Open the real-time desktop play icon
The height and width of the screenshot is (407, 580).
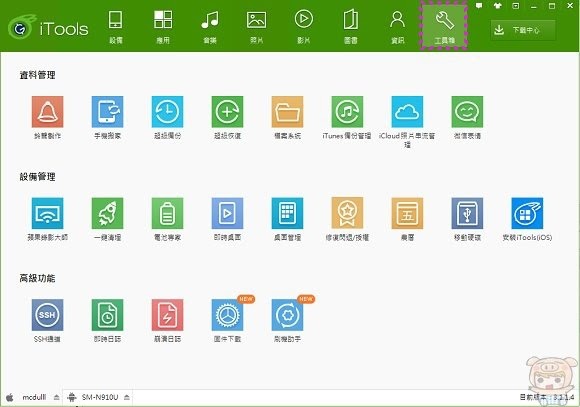pyautogui.click(x=227, y=213)
